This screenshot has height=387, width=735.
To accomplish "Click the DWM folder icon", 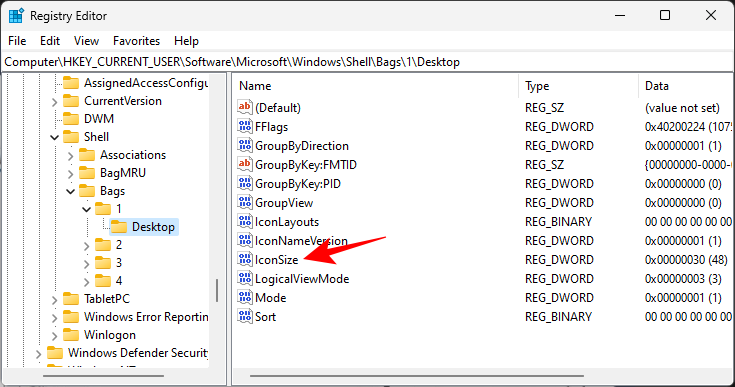I will tap(71, 119).
